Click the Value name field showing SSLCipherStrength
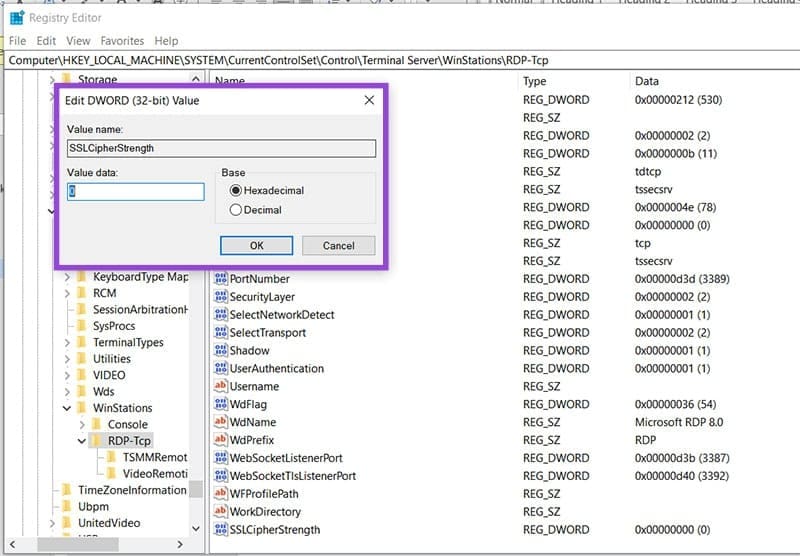This screenshot has width=800, height=556. pyautogui.click(x=221, y=148)
